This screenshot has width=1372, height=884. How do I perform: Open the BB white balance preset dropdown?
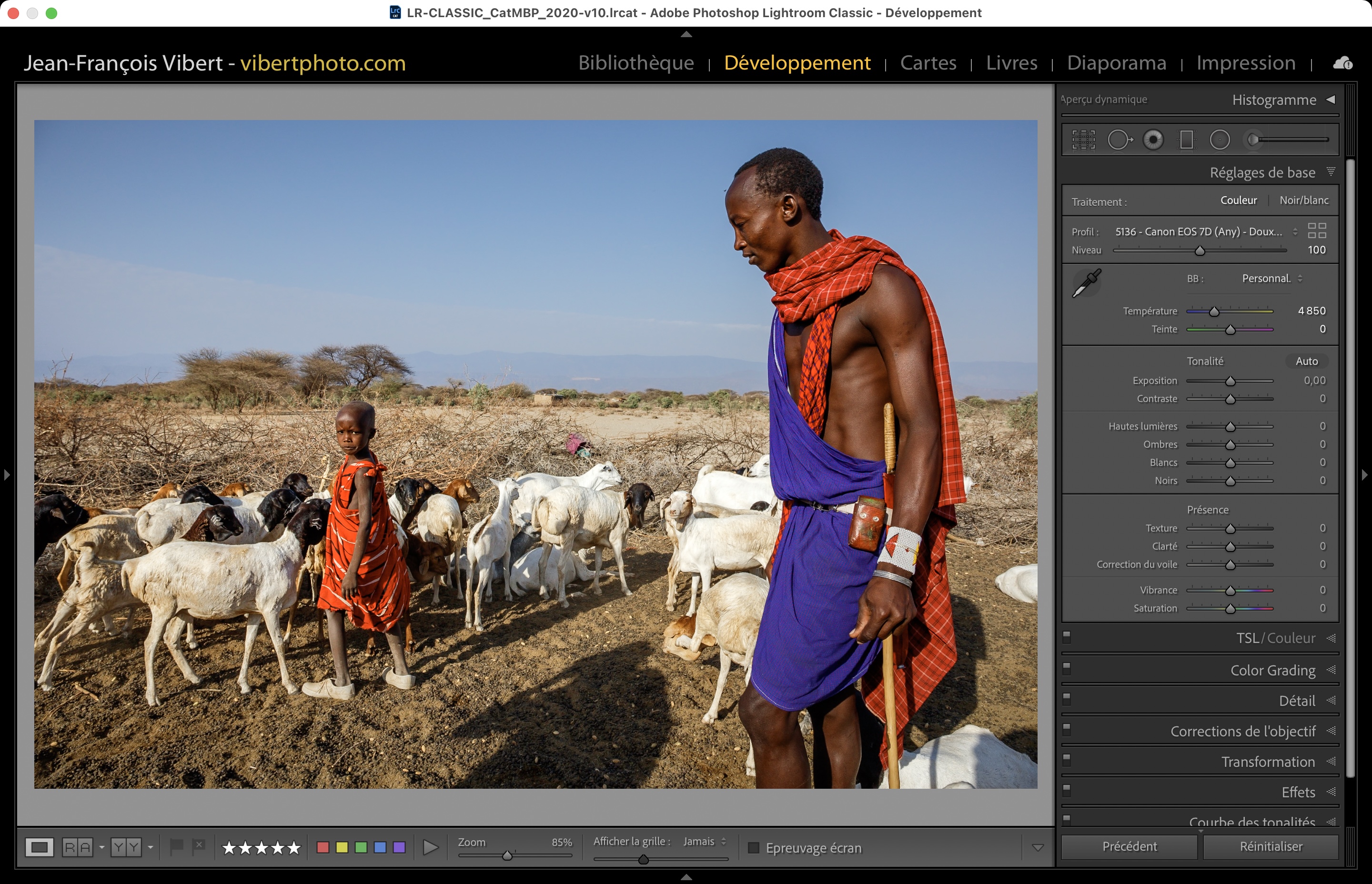(1271, 279)
